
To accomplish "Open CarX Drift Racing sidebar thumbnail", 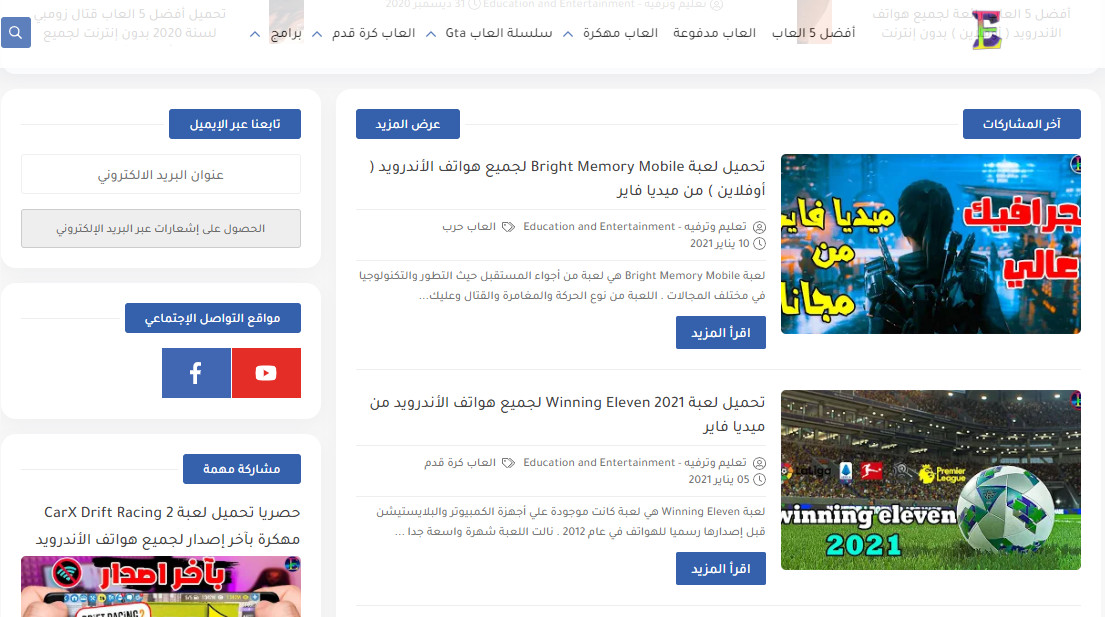I will pos(161,586).
